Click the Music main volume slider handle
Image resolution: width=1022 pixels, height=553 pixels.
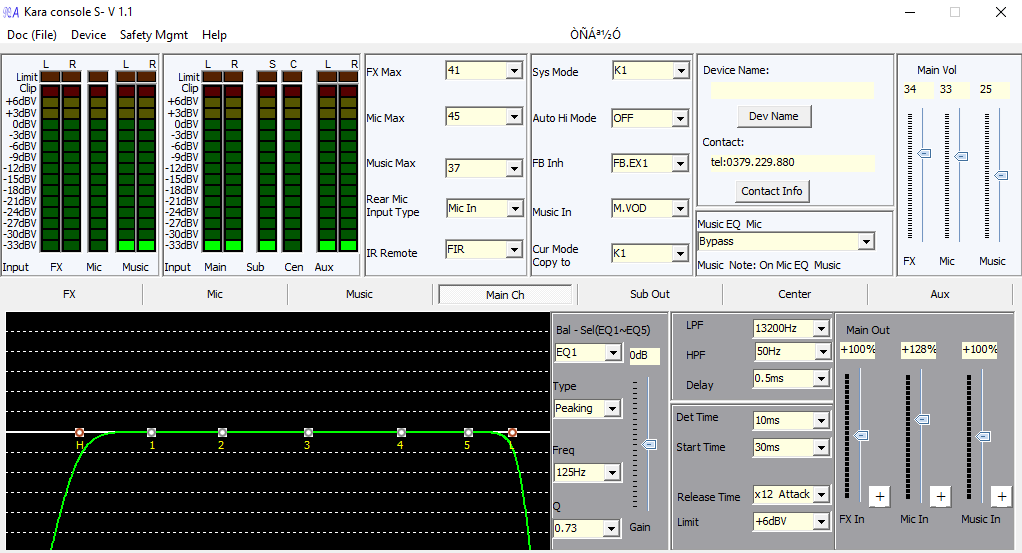tap(1001, 175)
